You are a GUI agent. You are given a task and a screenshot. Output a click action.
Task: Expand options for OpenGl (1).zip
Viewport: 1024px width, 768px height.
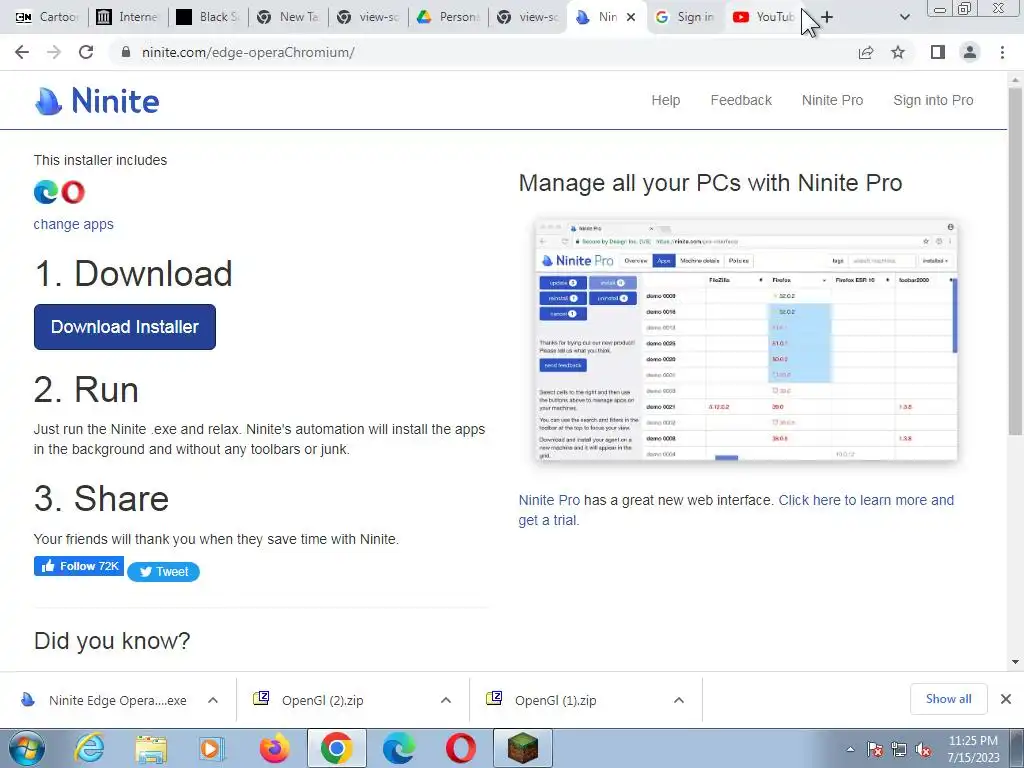click(x=679, y=700)
